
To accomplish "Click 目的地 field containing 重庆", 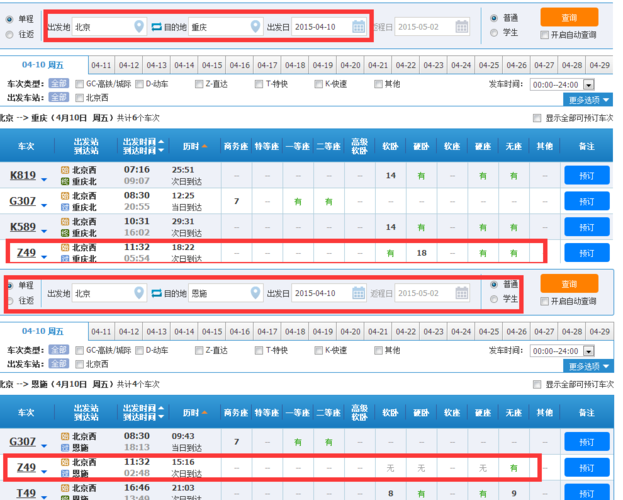I will 226,27.
